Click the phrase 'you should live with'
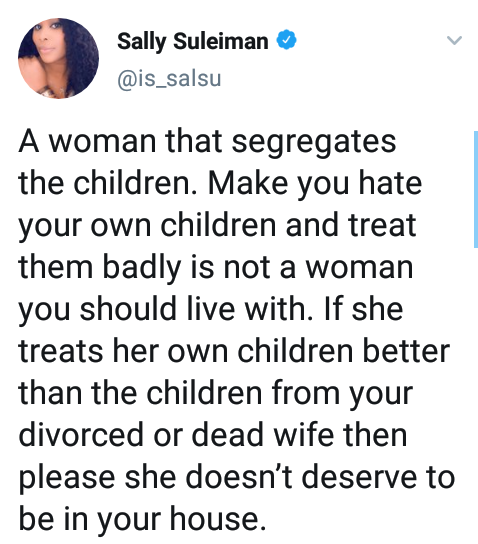This screenshot has height=544, width=478. coord(162,309)
